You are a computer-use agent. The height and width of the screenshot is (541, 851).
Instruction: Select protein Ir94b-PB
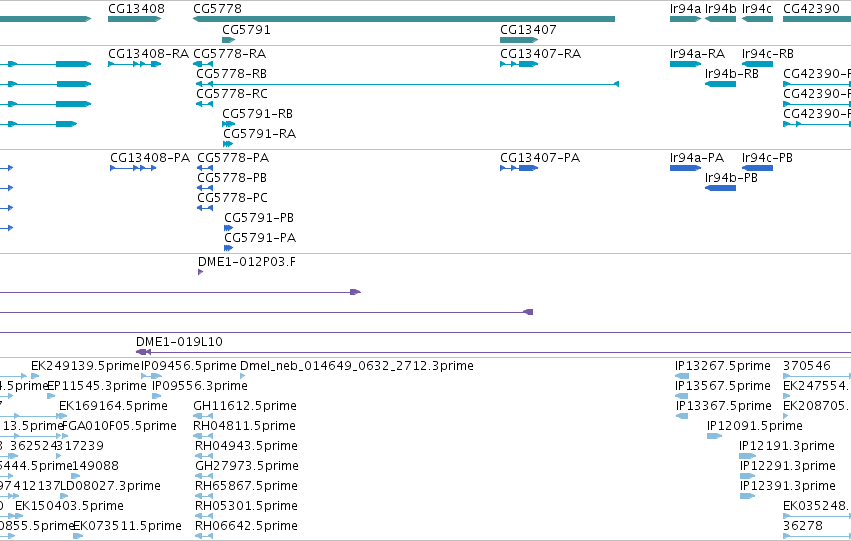click(x=720, y=188)
